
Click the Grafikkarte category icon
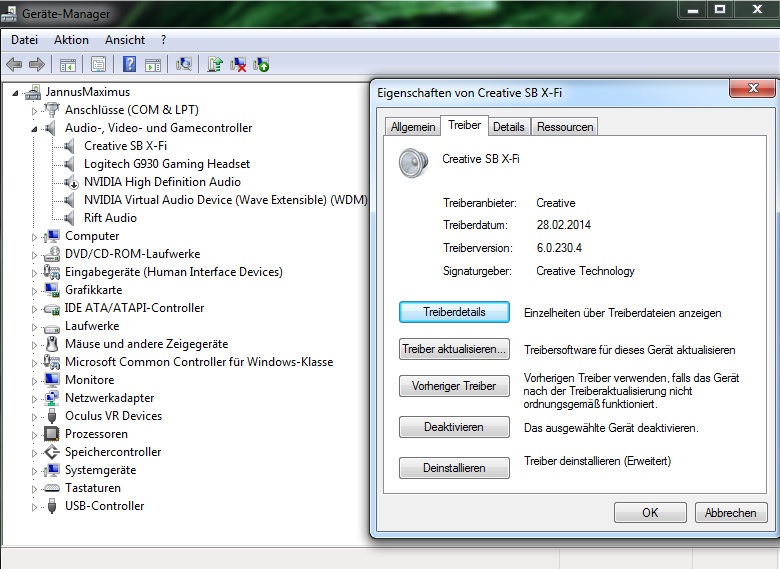[52, 290]
